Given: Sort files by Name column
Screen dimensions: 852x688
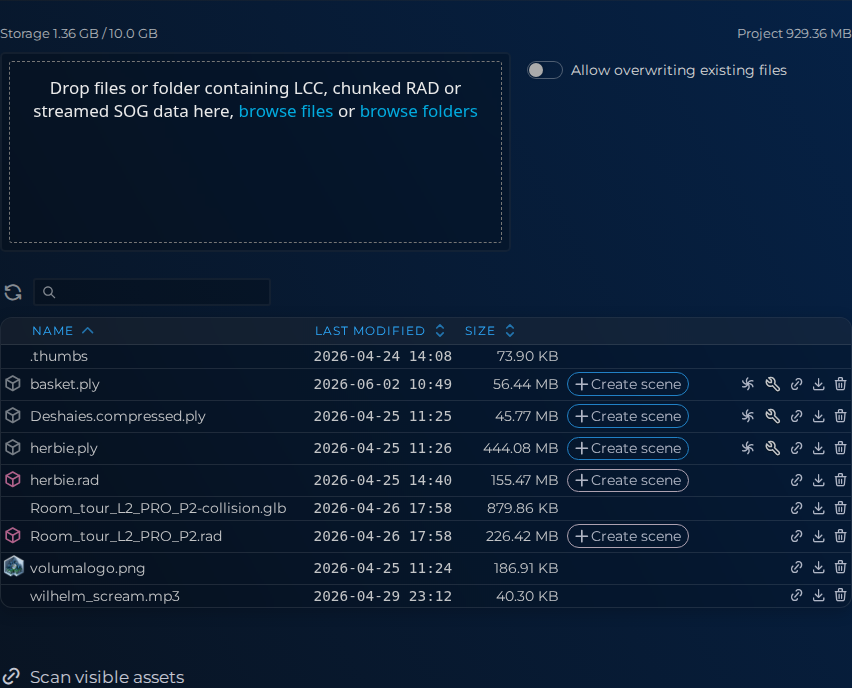Looking at the screenshot, I should (x=62, y=331).
